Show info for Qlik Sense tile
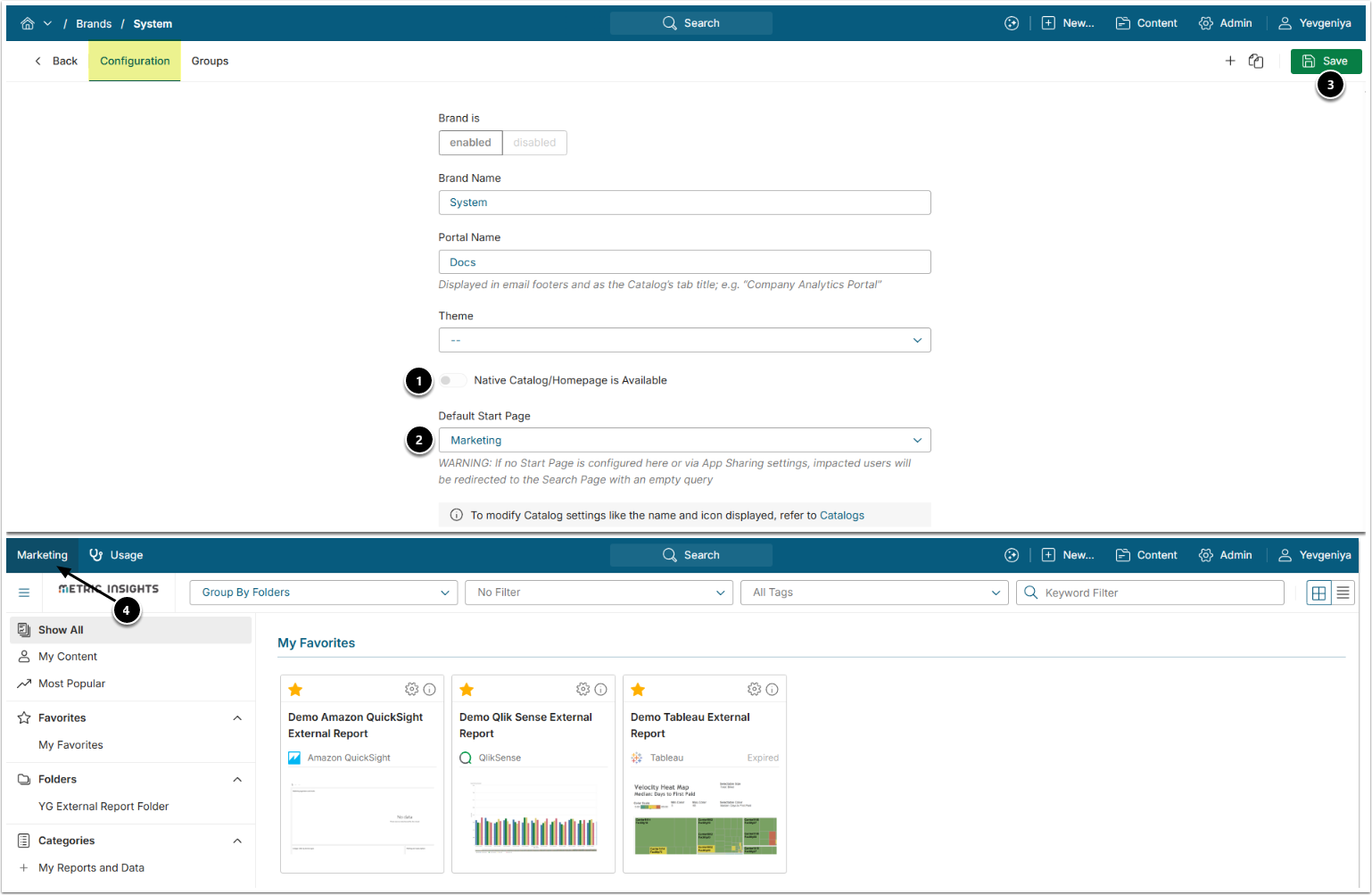This screenshot has width=1372, height=895. 601,690
